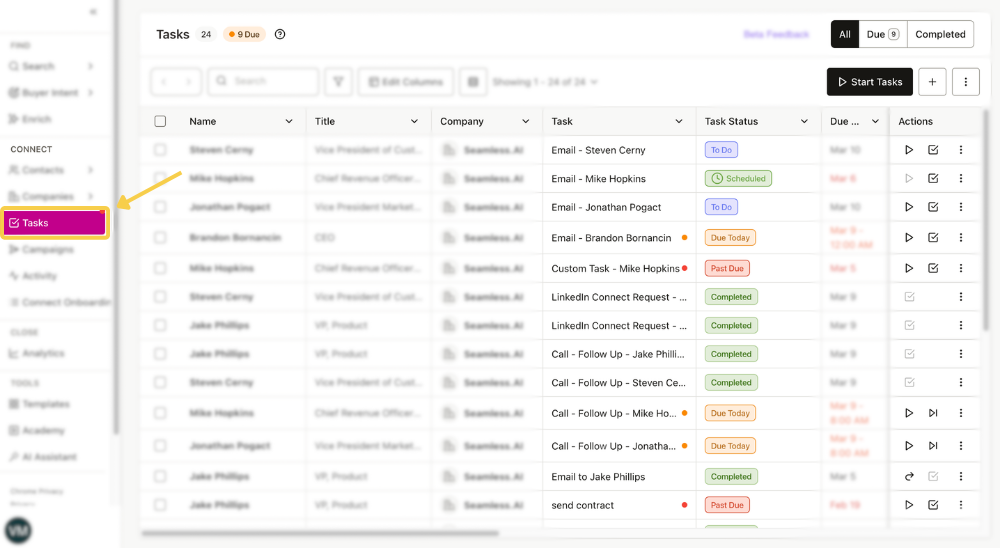1000x548 pixels.
Task: Skip the Call - Follow Up - Jonatha... task
Action: (933, 445)
